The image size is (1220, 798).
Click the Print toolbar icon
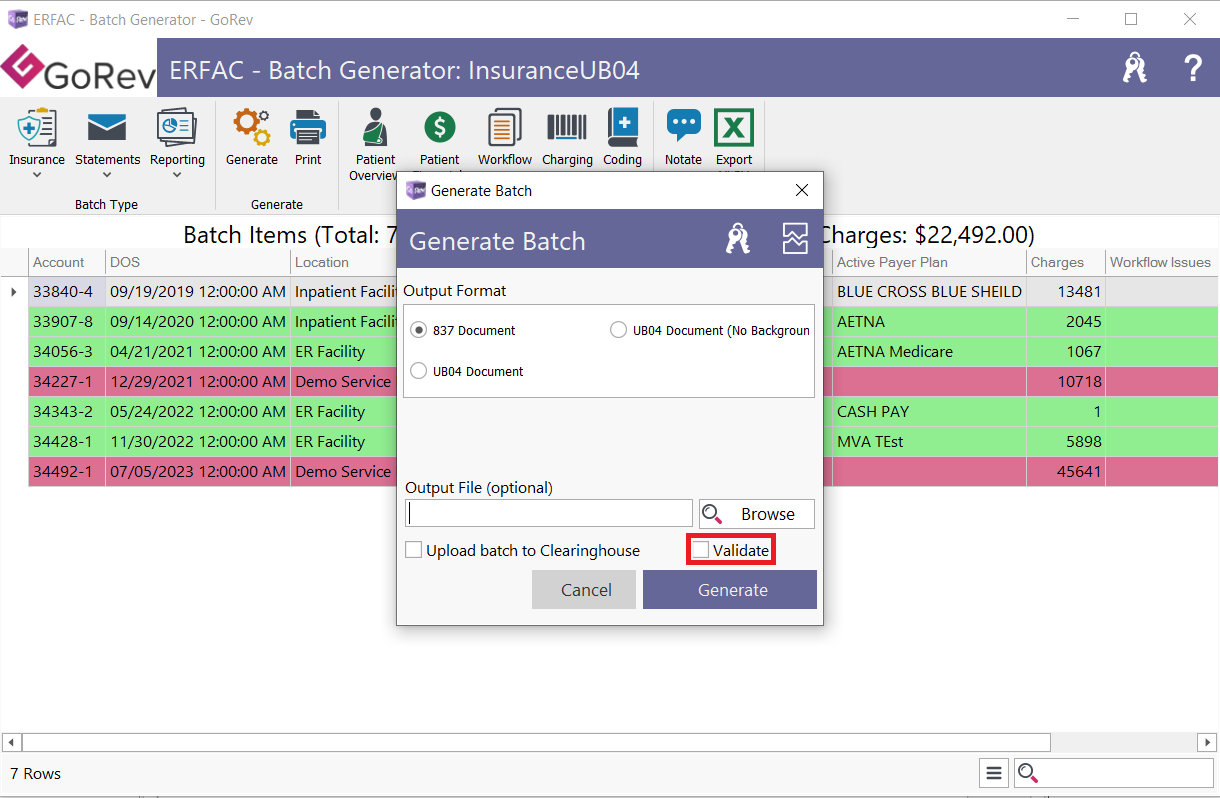point(308,127)
